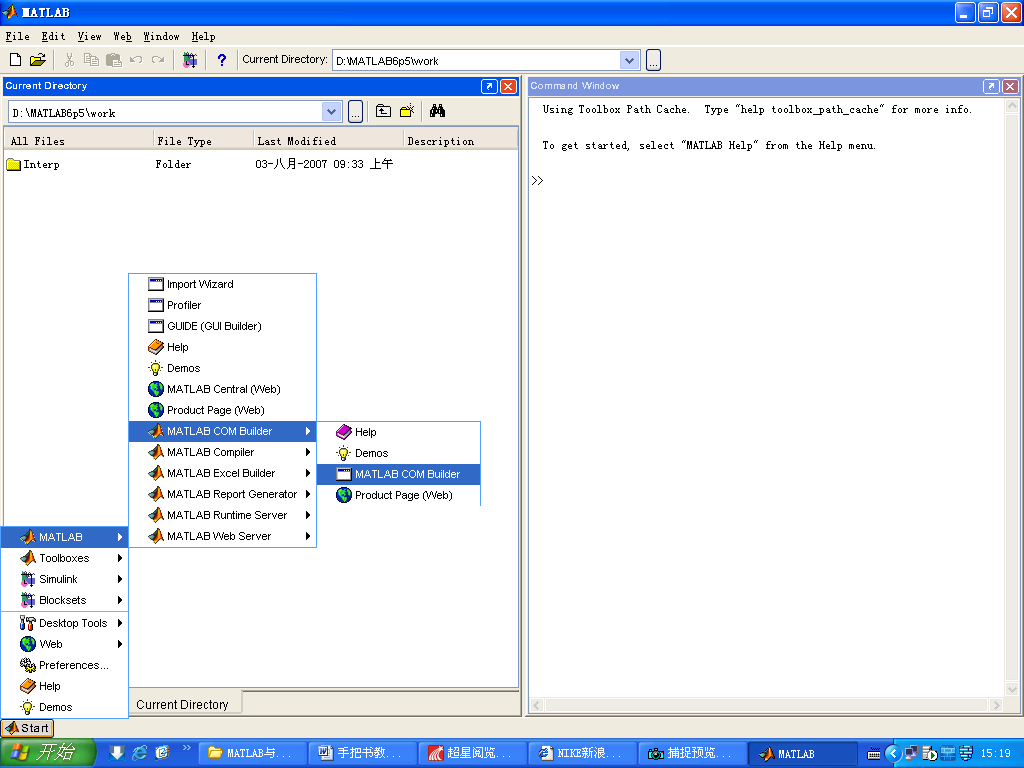Image resolution: width=1024 pixels, height=768 pixels.
Task: Expand the MATLAB COM Builder submenu item
Action: tap(223, 431)
